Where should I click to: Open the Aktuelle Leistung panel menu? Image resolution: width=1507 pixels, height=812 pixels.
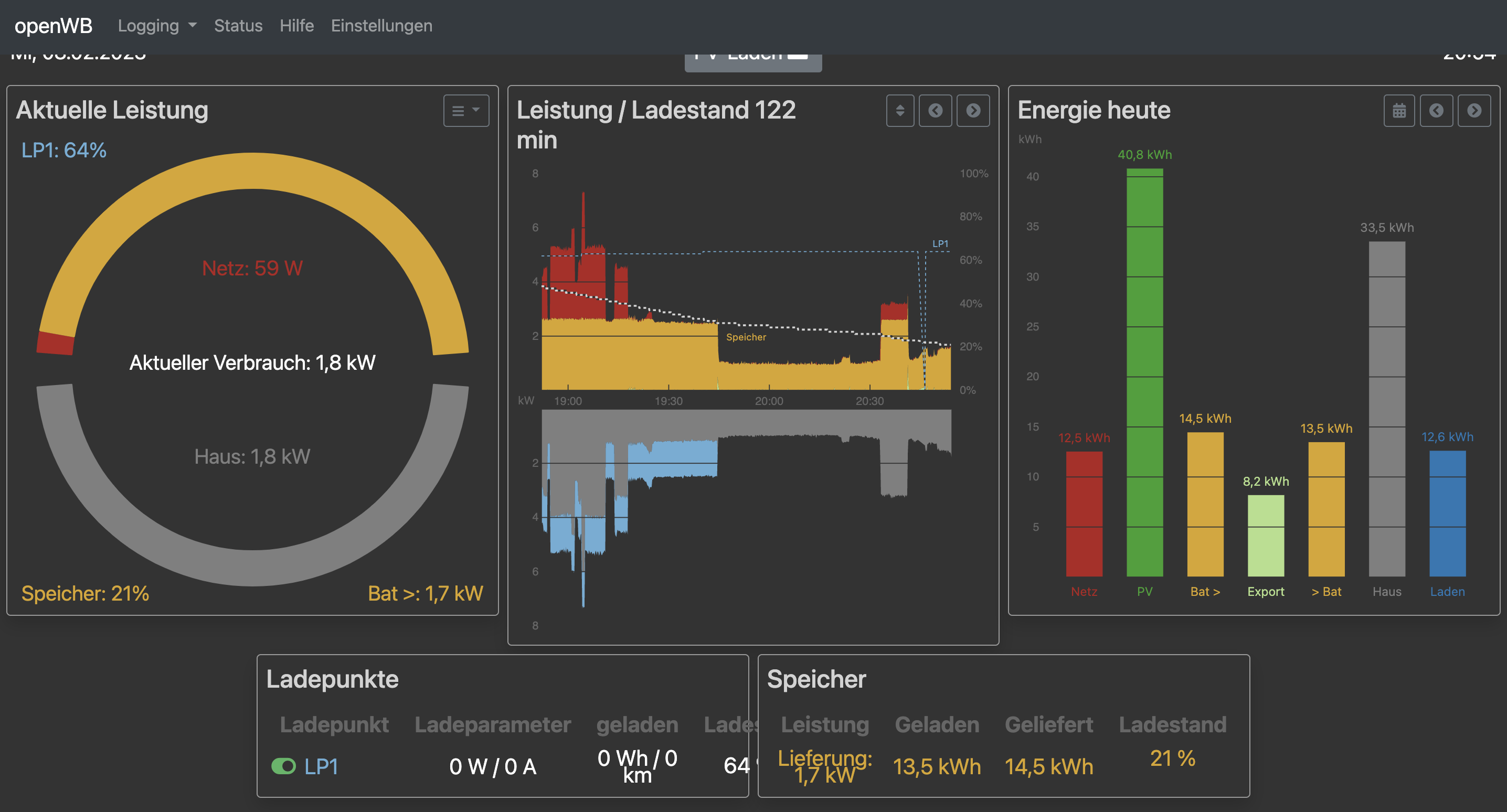click(465, 111)
